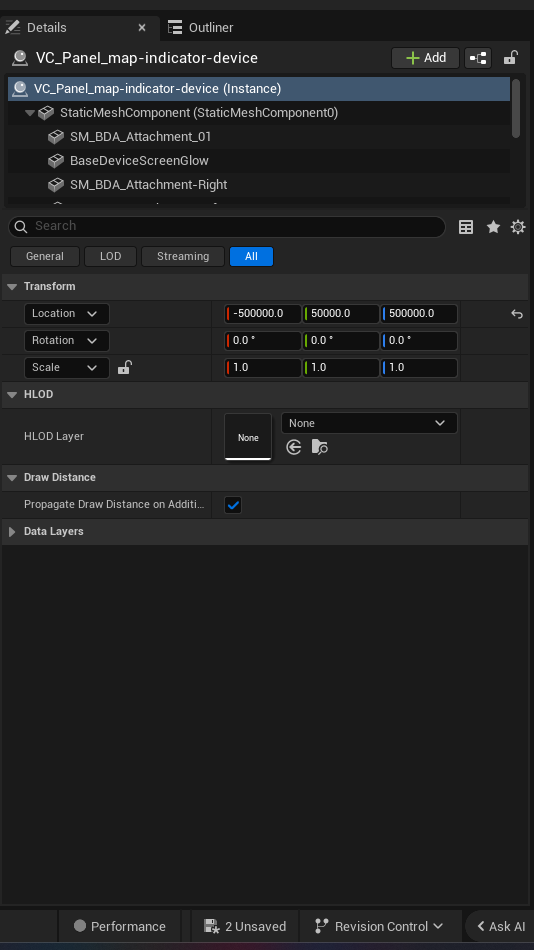The height and width of the screenshot is (950, 534).
Task: Open the Location type dropdown
Action: pos(67,314)
